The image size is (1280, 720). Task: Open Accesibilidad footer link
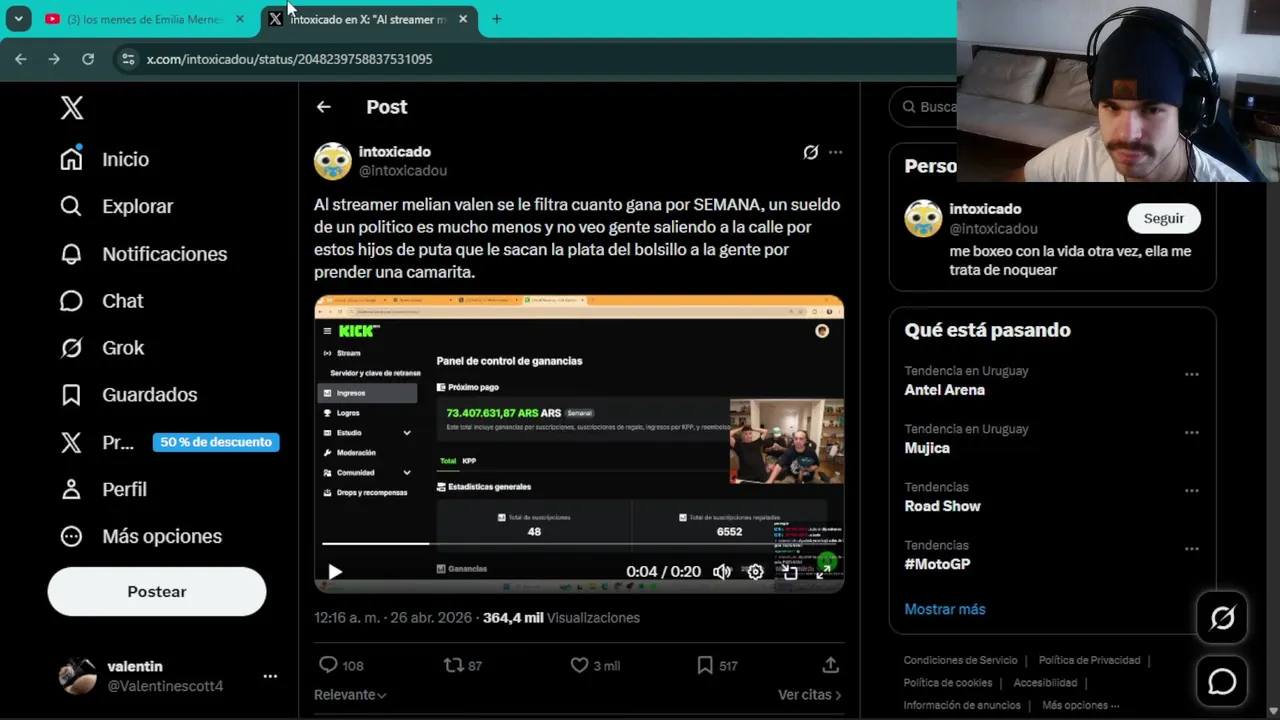coord(1045,683)
